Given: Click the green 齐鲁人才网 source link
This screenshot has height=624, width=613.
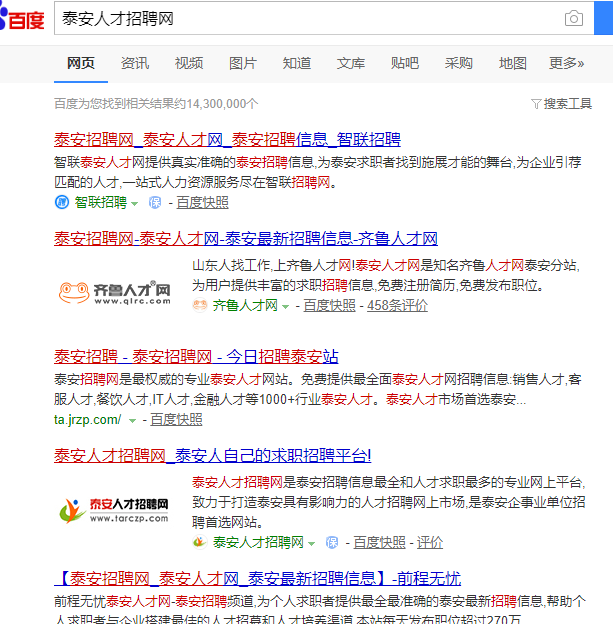Looking at the screenshot, I should pos(245,306).
